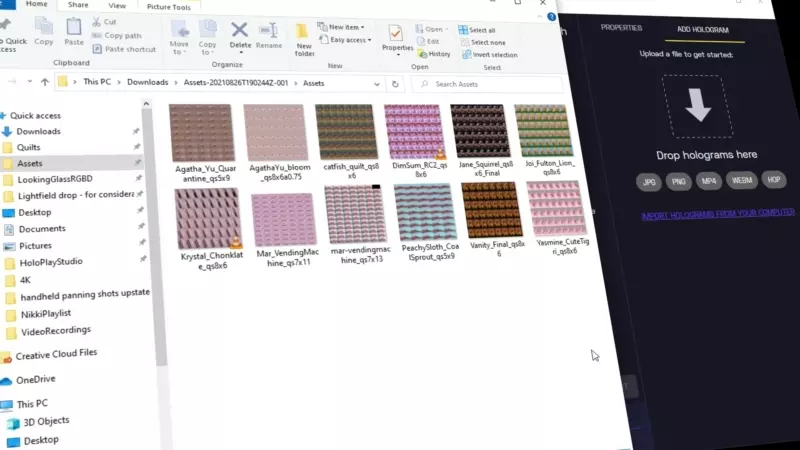Select the Vanity_Final_qs8x6 thumbnail
800x450 pixels.
tap(492, 210)
